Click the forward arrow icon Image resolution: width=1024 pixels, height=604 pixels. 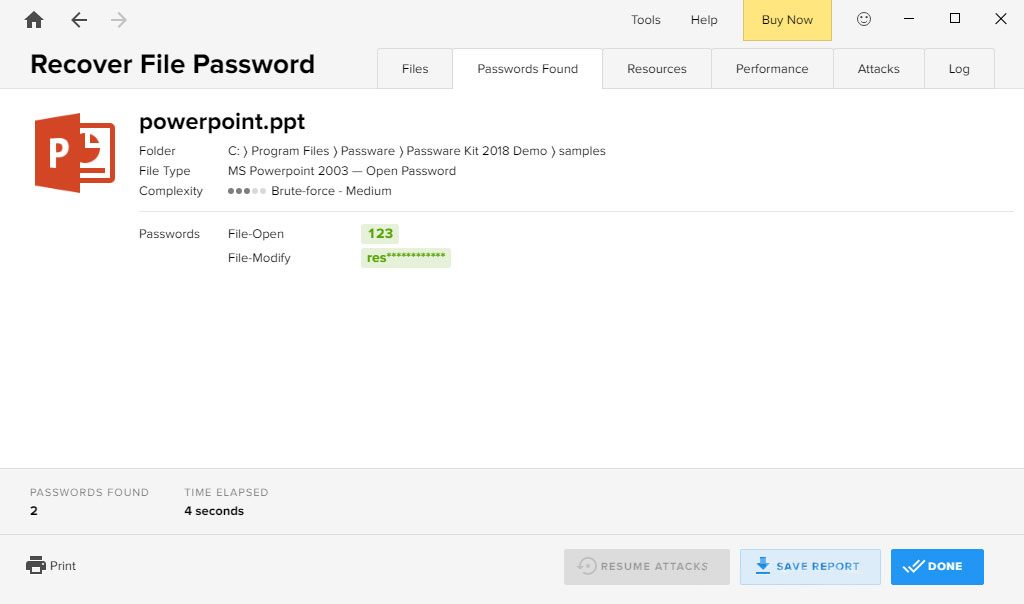pos(119,20)
